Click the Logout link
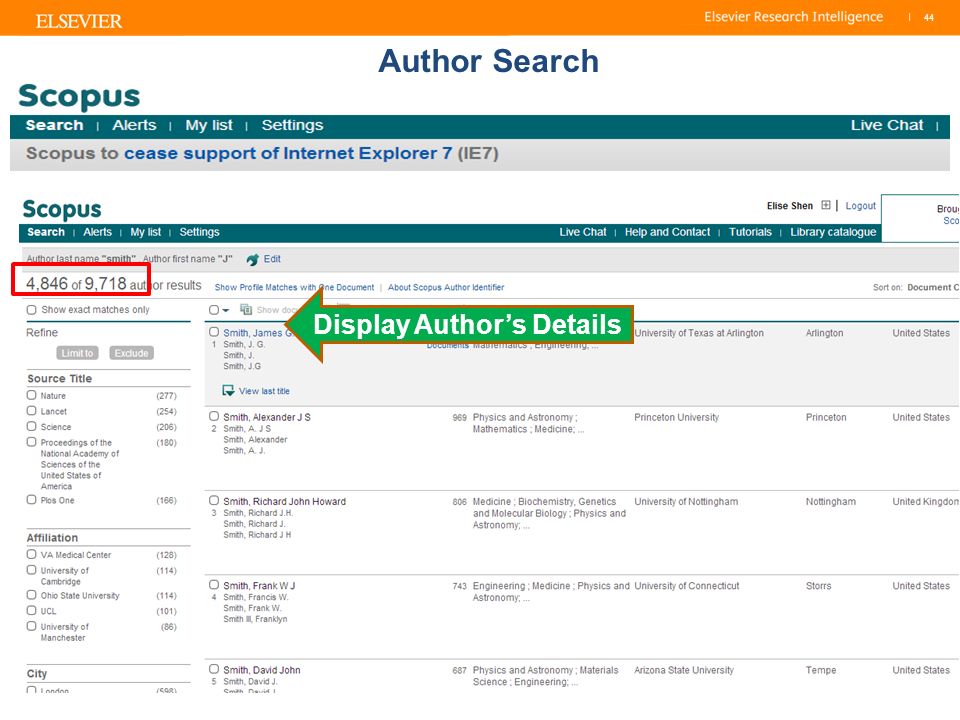The height and width of the screenshot is (720, 960). (860, 206)
